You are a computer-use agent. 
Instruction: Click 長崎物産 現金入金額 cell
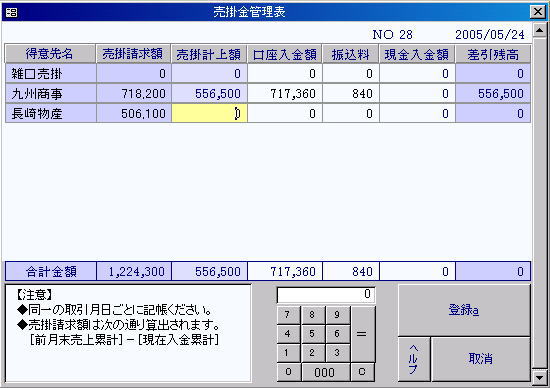tap(417, 113)
